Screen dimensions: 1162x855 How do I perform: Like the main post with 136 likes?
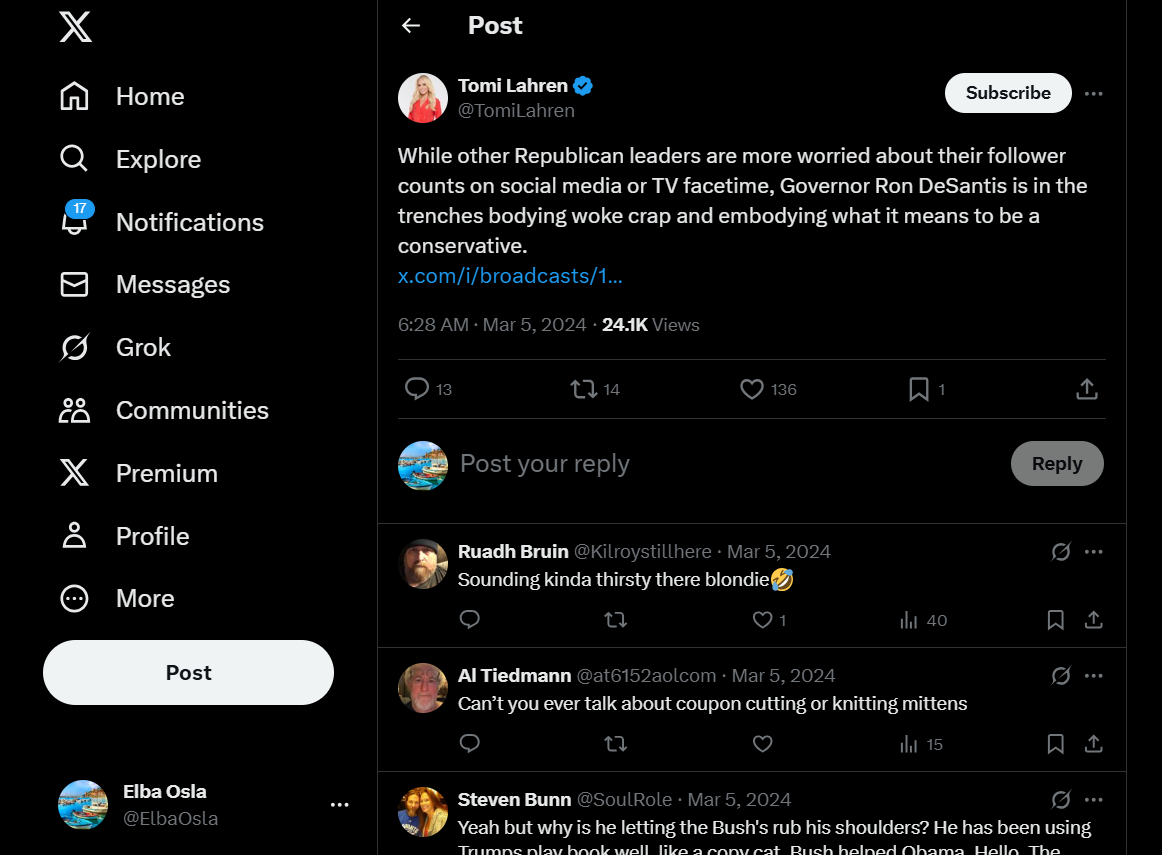752,389
